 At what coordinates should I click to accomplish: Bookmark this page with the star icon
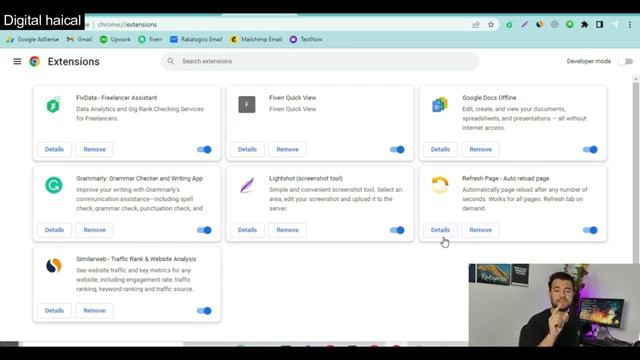click(x=491, y=24)
